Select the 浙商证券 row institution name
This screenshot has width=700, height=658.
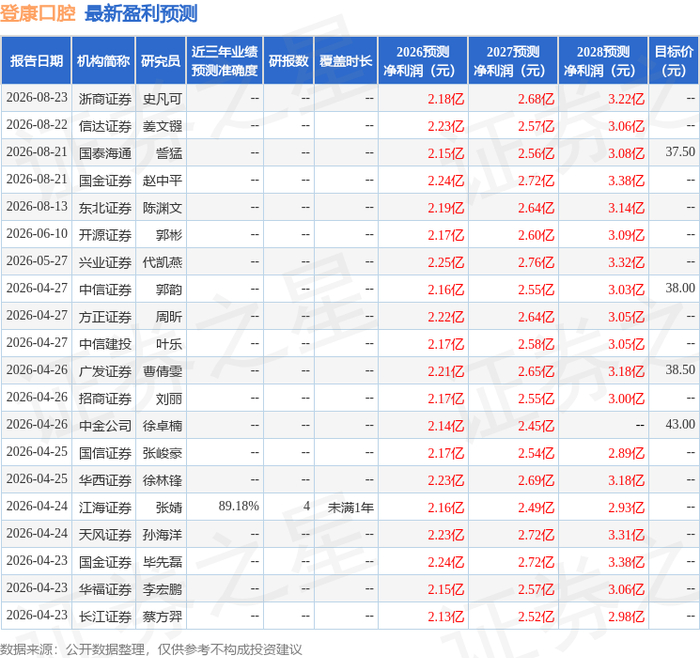(105, 99)
